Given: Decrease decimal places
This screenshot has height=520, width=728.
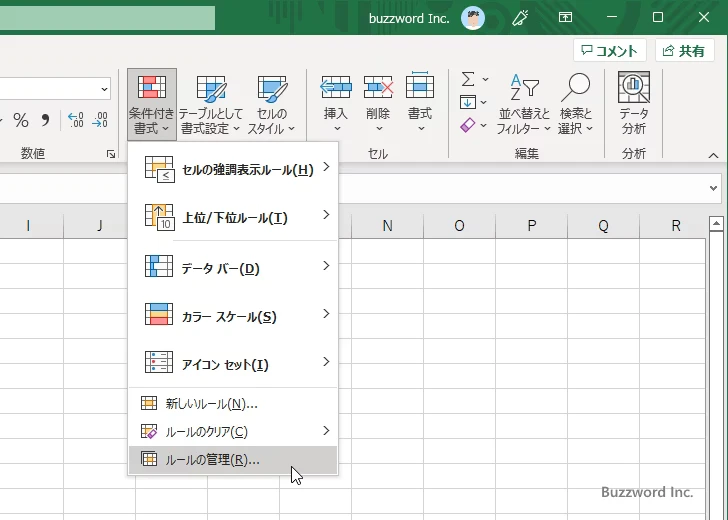Looking at the screenshot, I should point(100,120).
